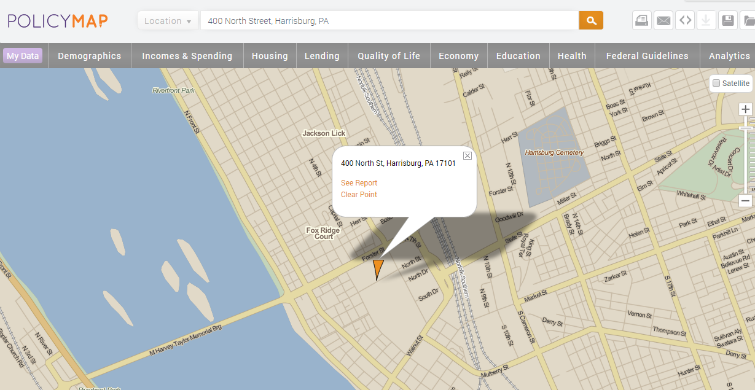Click the download arrow icon

pyautogui.click(x=706, y=21)
